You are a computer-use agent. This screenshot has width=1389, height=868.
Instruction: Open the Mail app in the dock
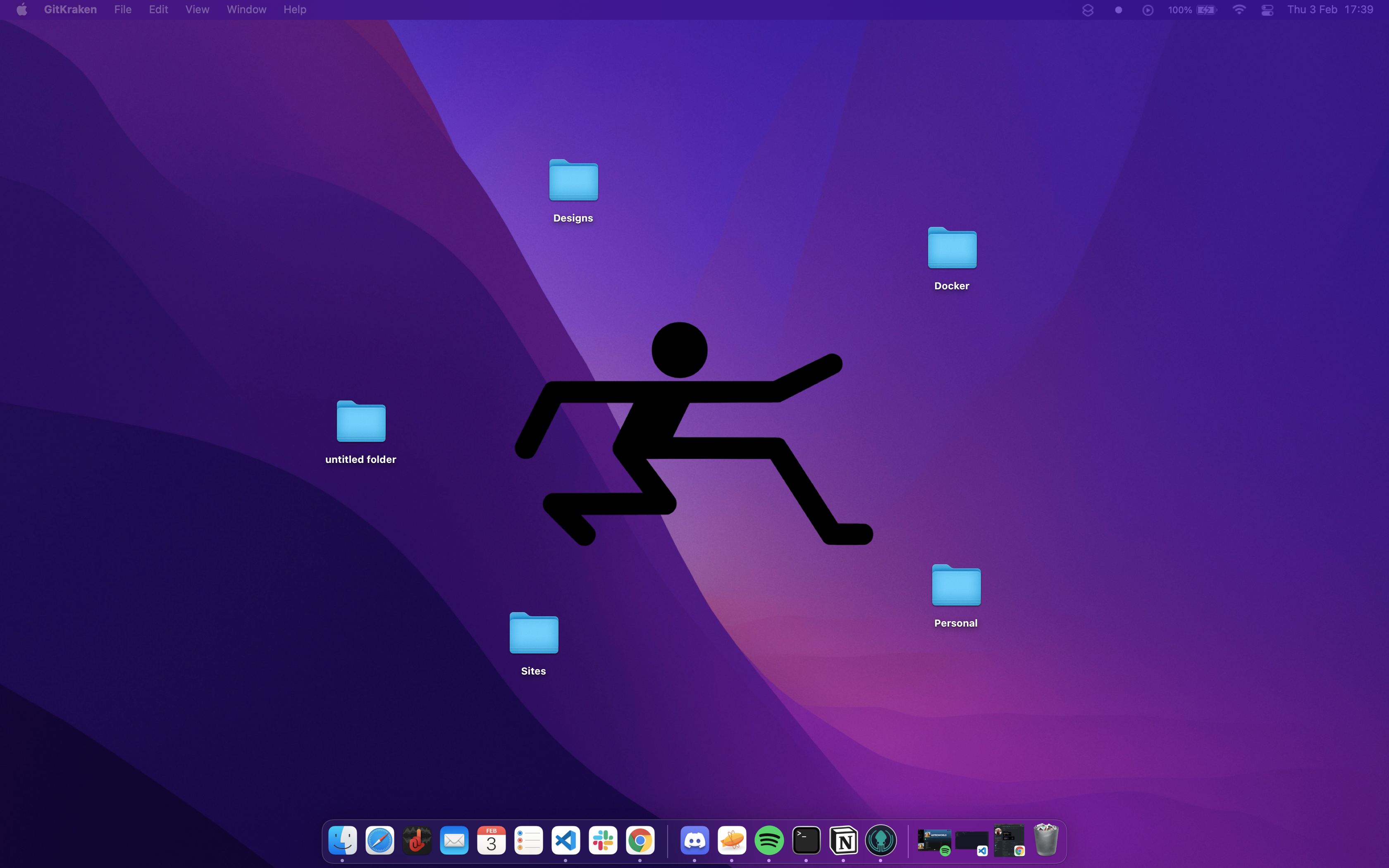(x=454, y=840)
